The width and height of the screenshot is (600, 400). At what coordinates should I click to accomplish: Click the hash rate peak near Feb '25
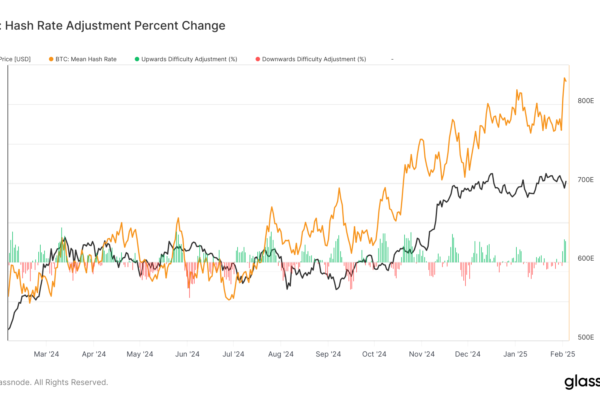click(565, 78)
